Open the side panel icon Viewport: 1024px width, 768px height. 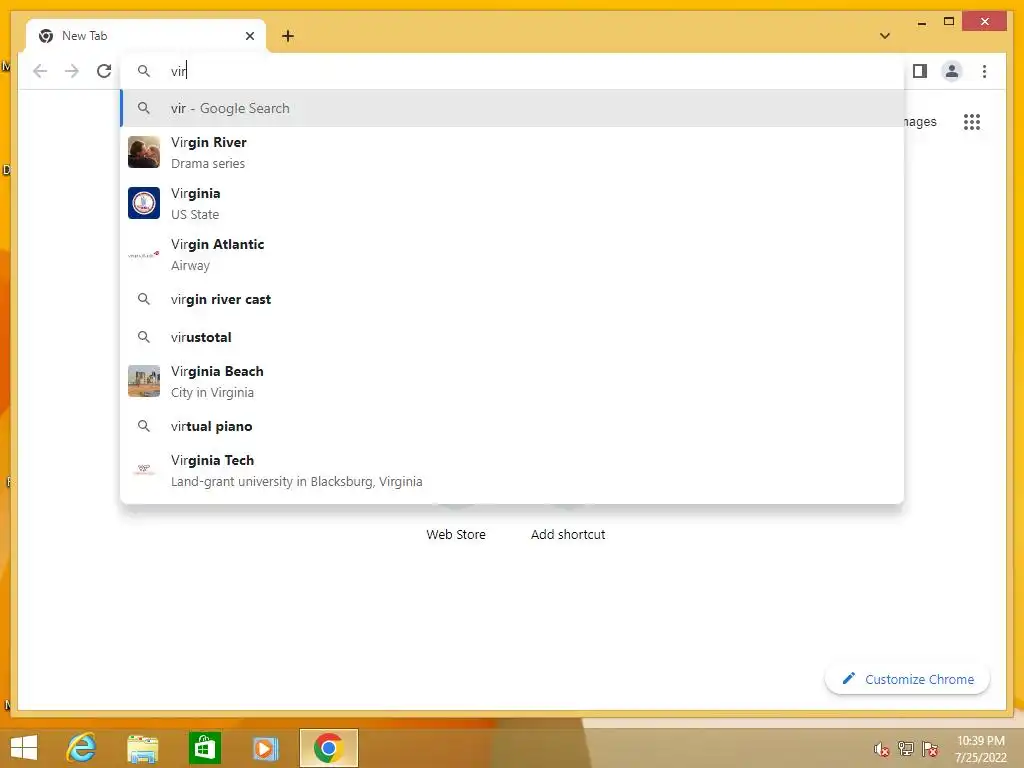tap(920, 71)
